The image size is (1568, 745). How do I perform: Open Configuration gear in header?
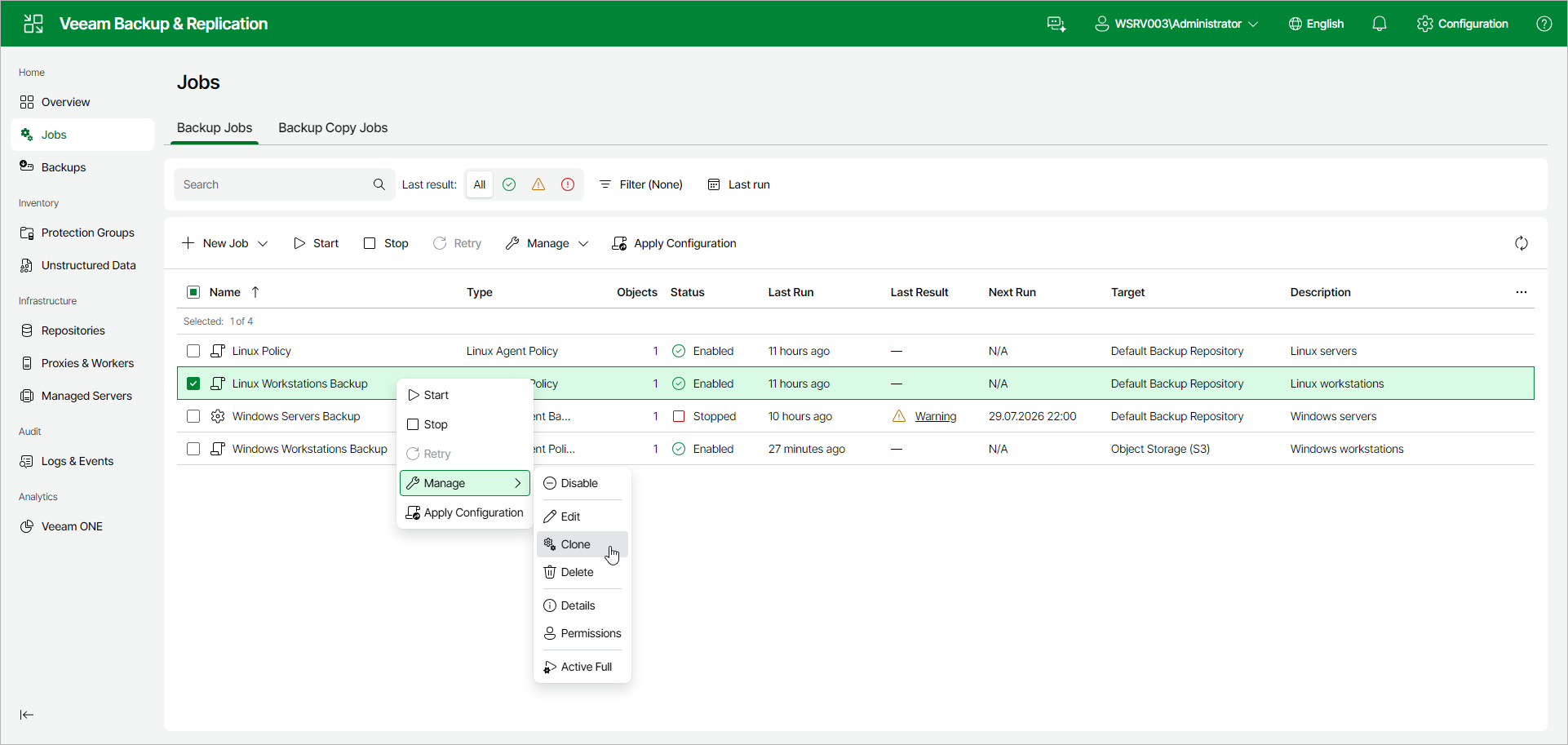[x=1463, y=24]
